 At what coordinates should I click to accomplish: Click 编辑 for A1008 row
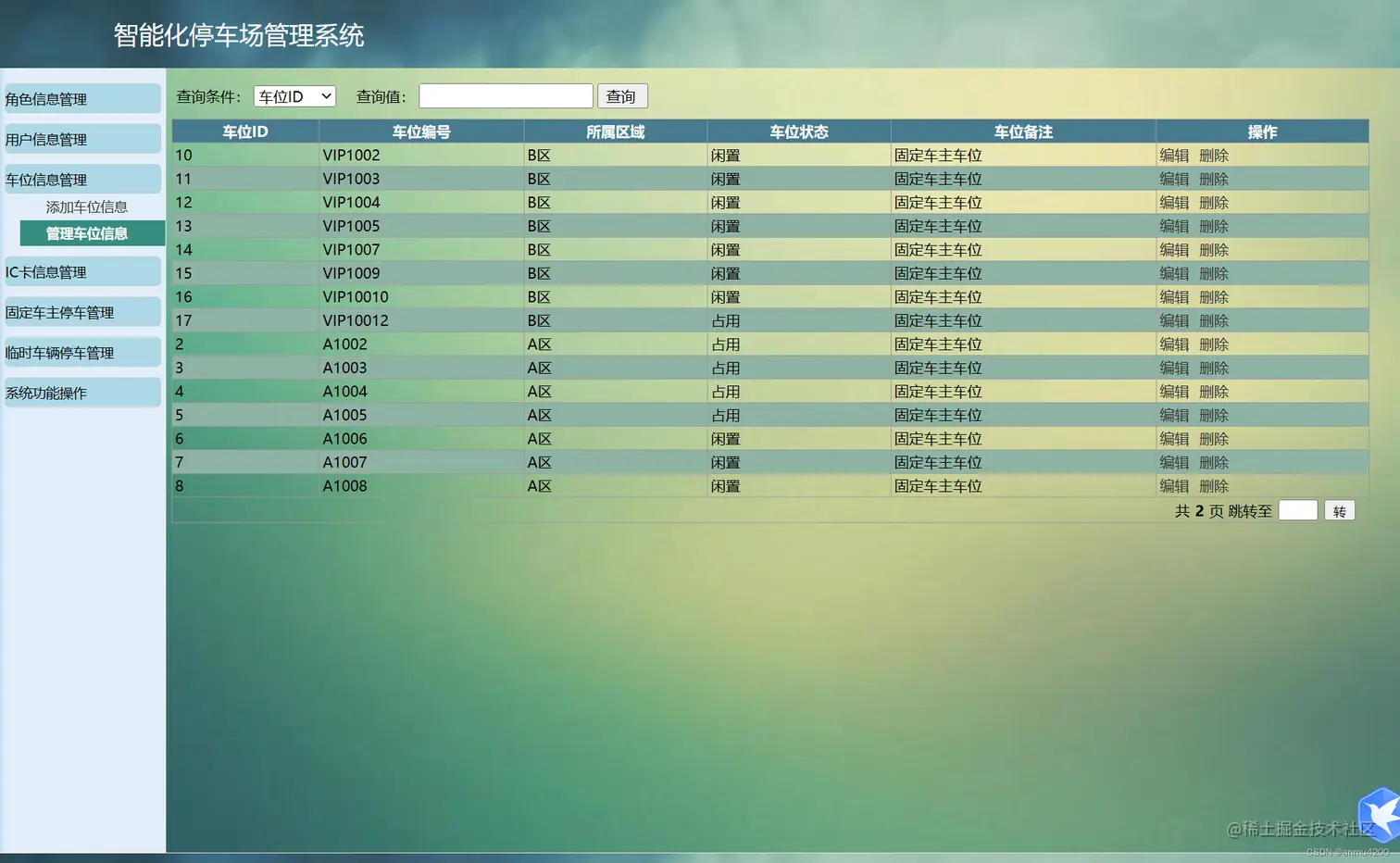point(1174,486)
